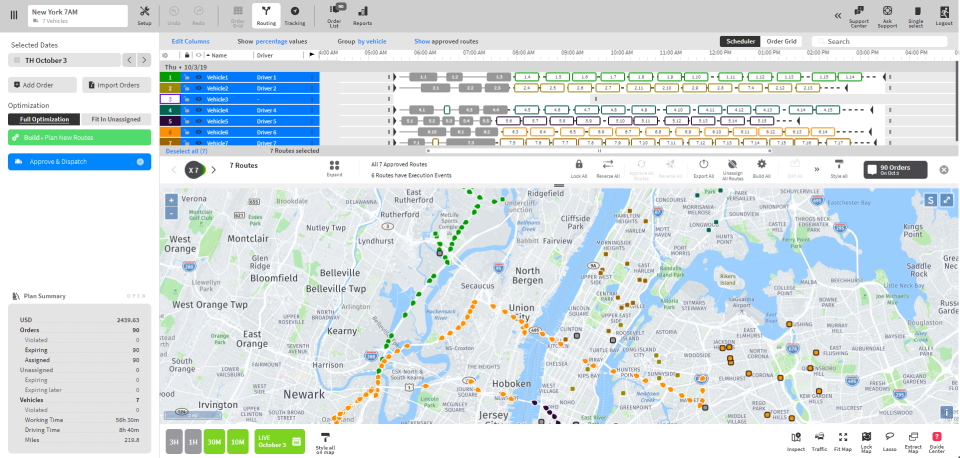Click the dark purple ID 5 swatch
This screenshot has width=960, height=458.
(170, 121)
